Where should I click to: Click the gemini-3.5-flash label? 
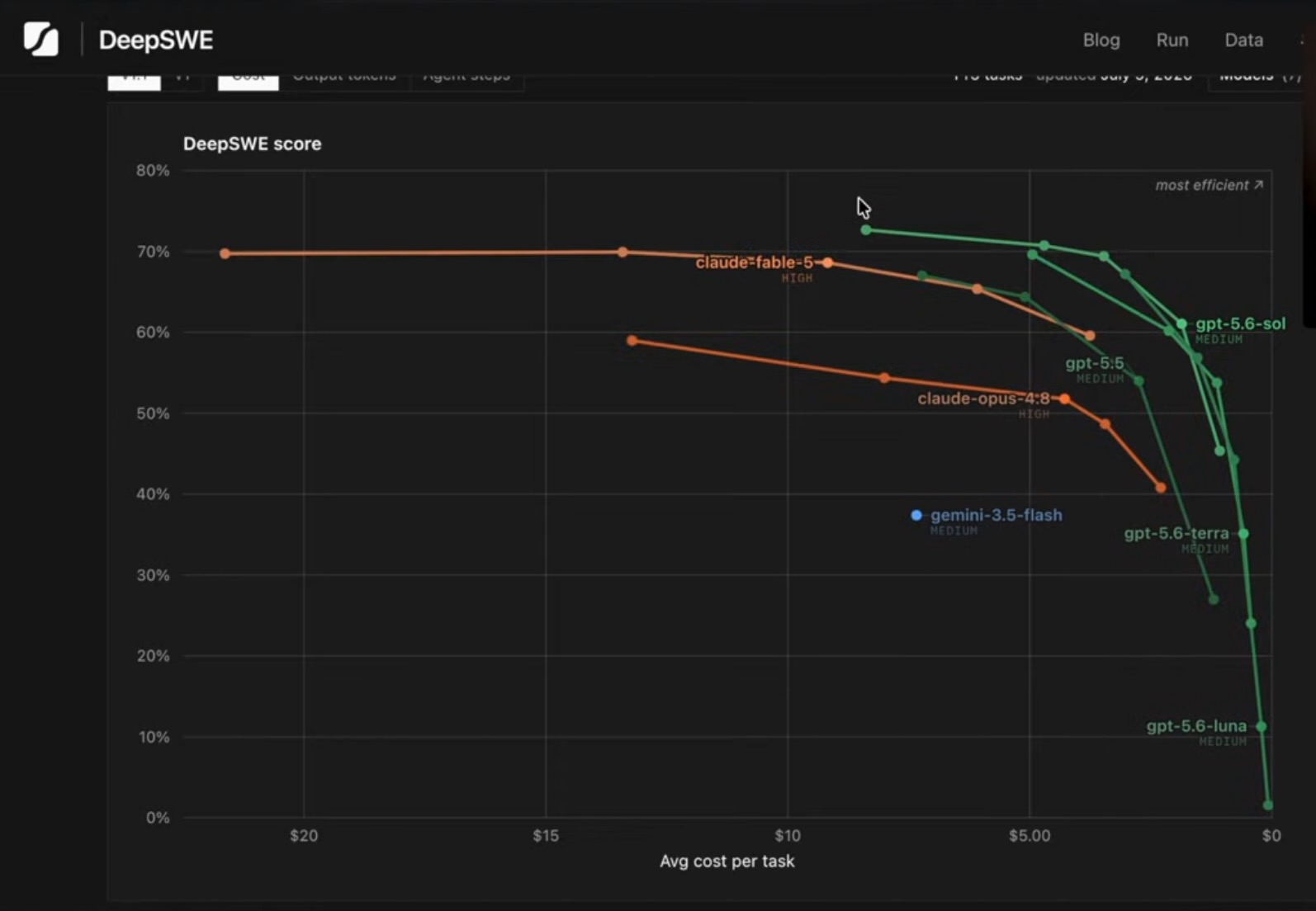[996, 515]
